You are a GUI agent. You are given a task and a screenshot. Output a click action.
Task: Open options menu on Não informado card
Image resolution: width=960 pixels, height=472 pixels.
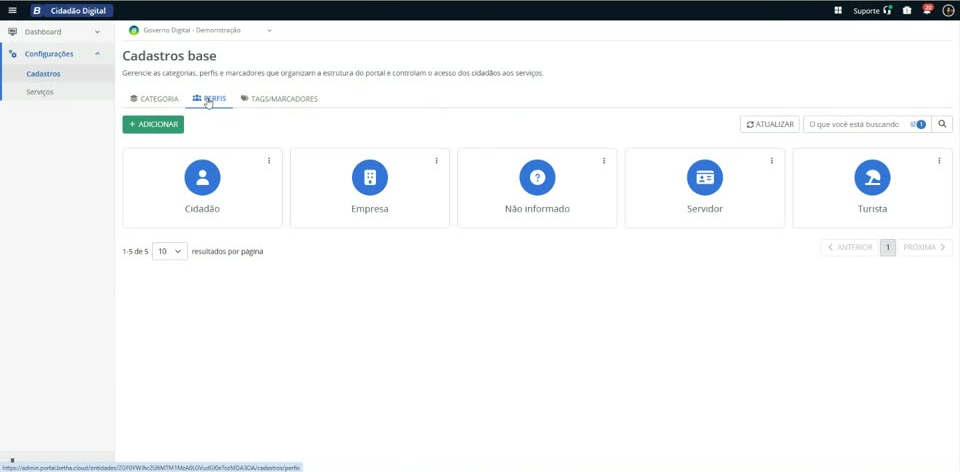point(604,160)
